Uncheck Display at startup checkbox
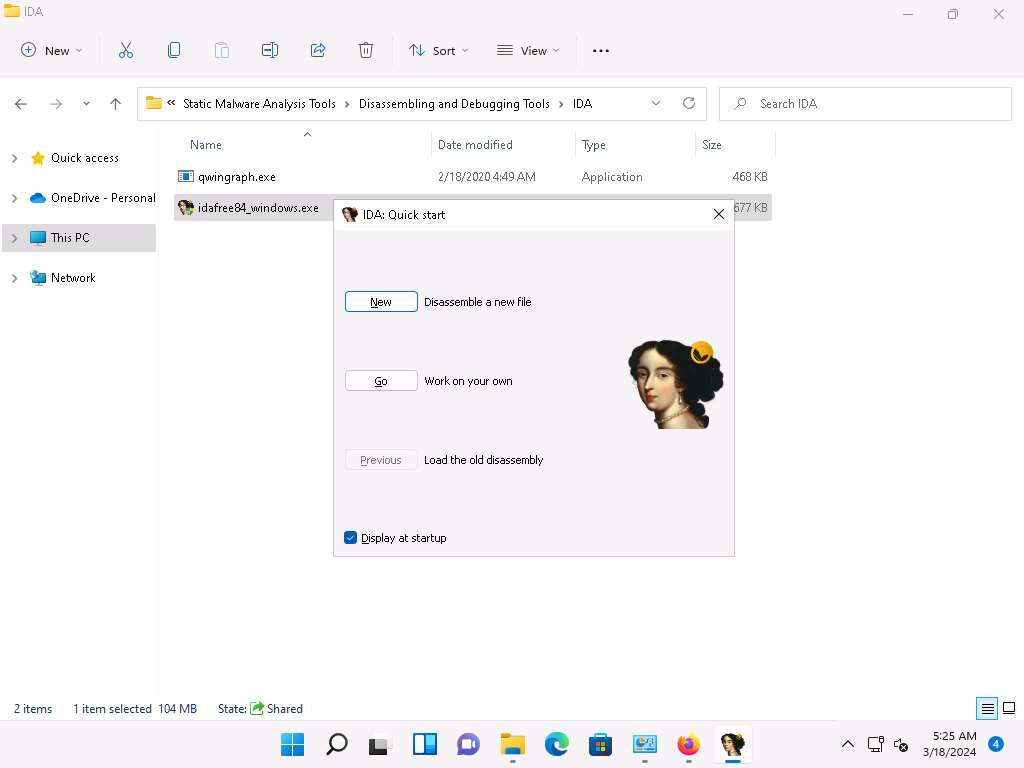The height and width of the screenshot is (768, 1024). [x=350, y=538]
